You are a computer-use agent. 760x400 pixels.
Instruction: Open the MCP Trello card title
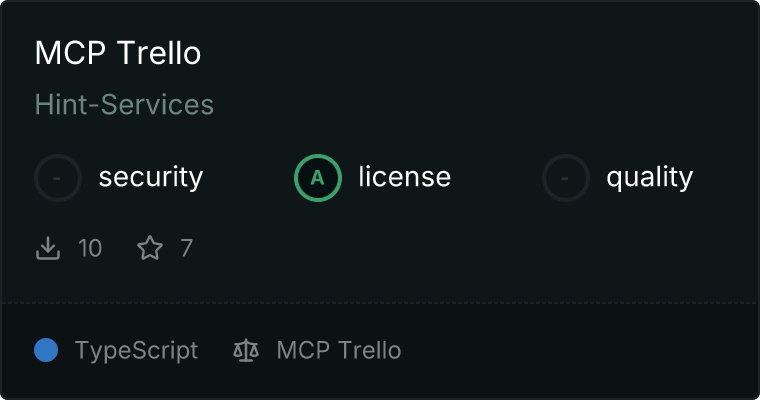118,53
